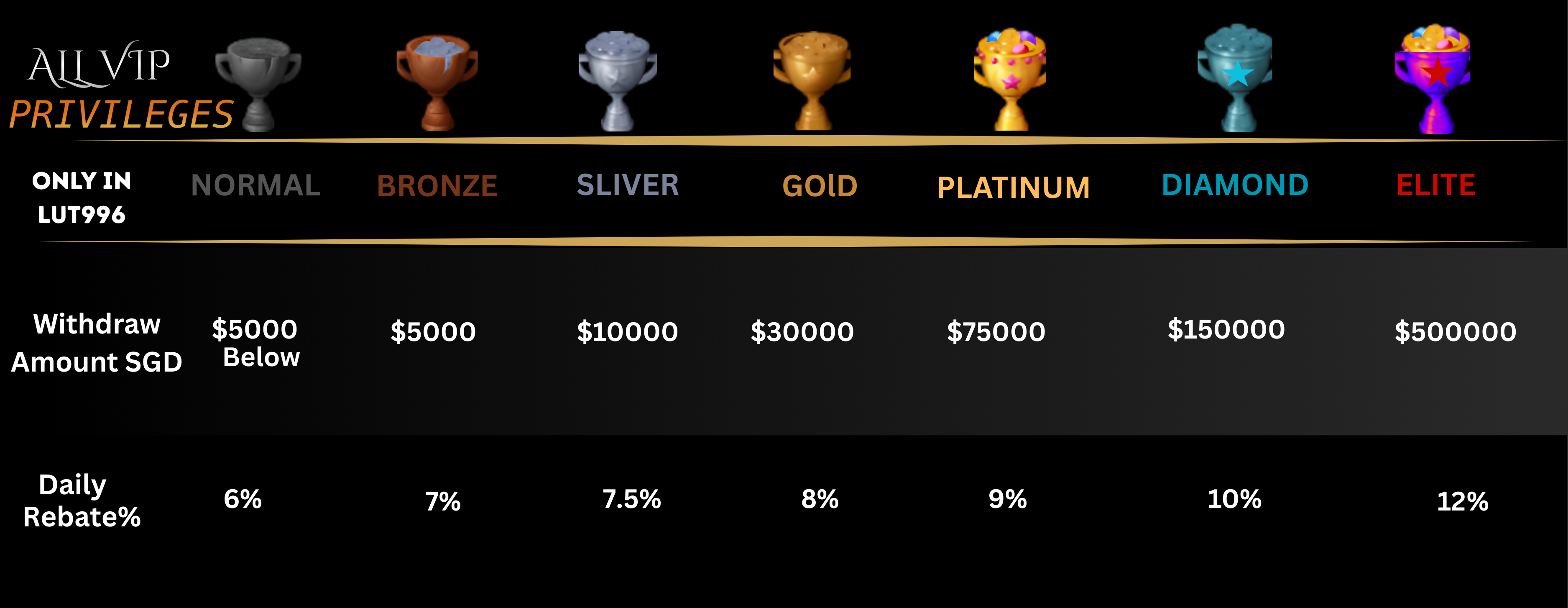The height and width of the screenshot is (608, 1568).
Task: Click the purple Elite trophy with red star
Action: point(1433,79)
